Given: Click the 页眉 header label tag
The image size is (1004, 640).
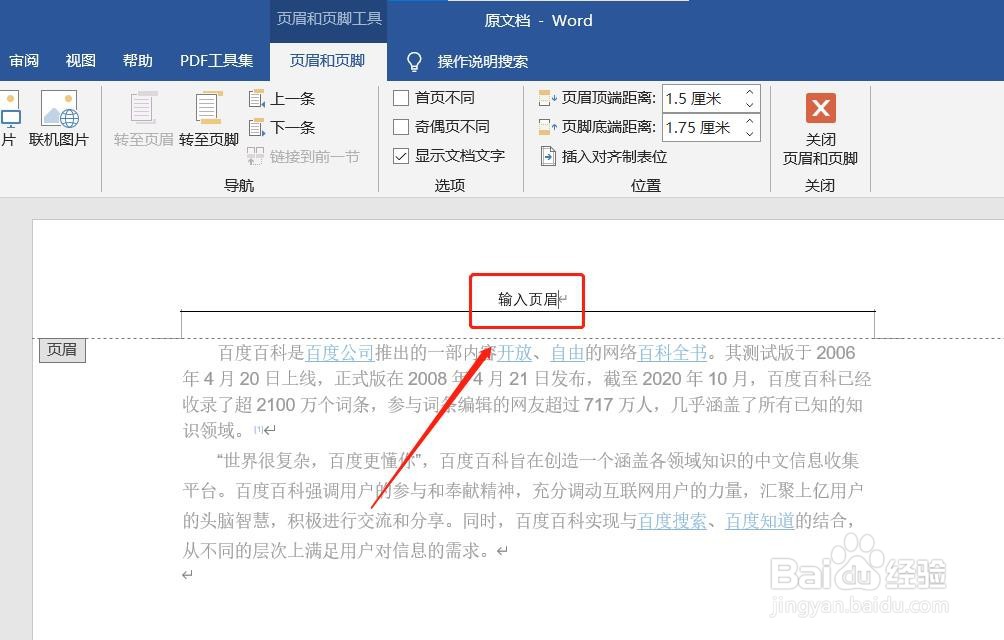Looking at the screenshot, I should (62, 349).
